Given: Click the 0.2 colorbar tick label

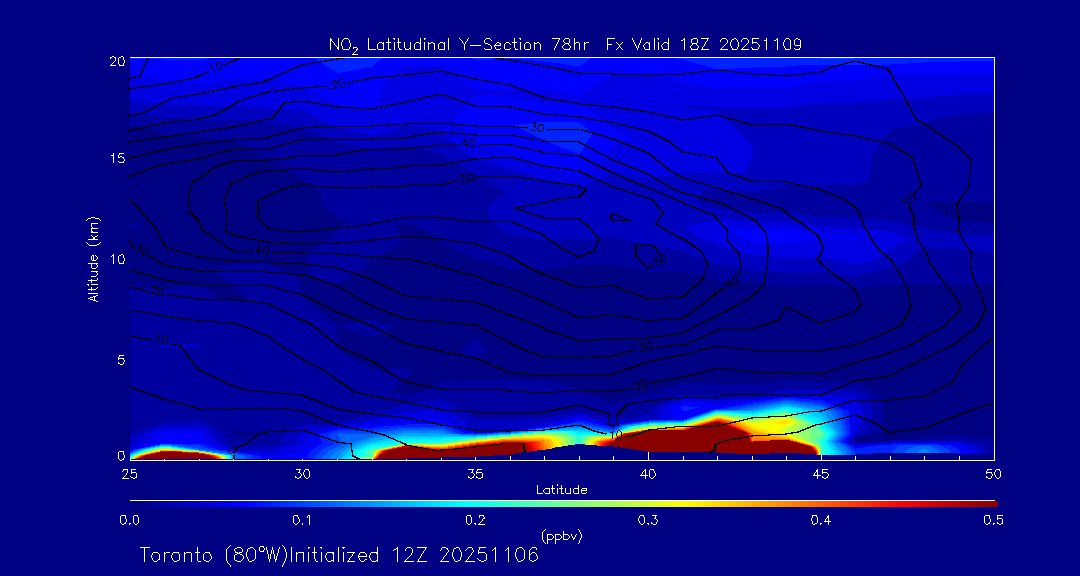Looking at the screenshot, I should tap(475, 520).
